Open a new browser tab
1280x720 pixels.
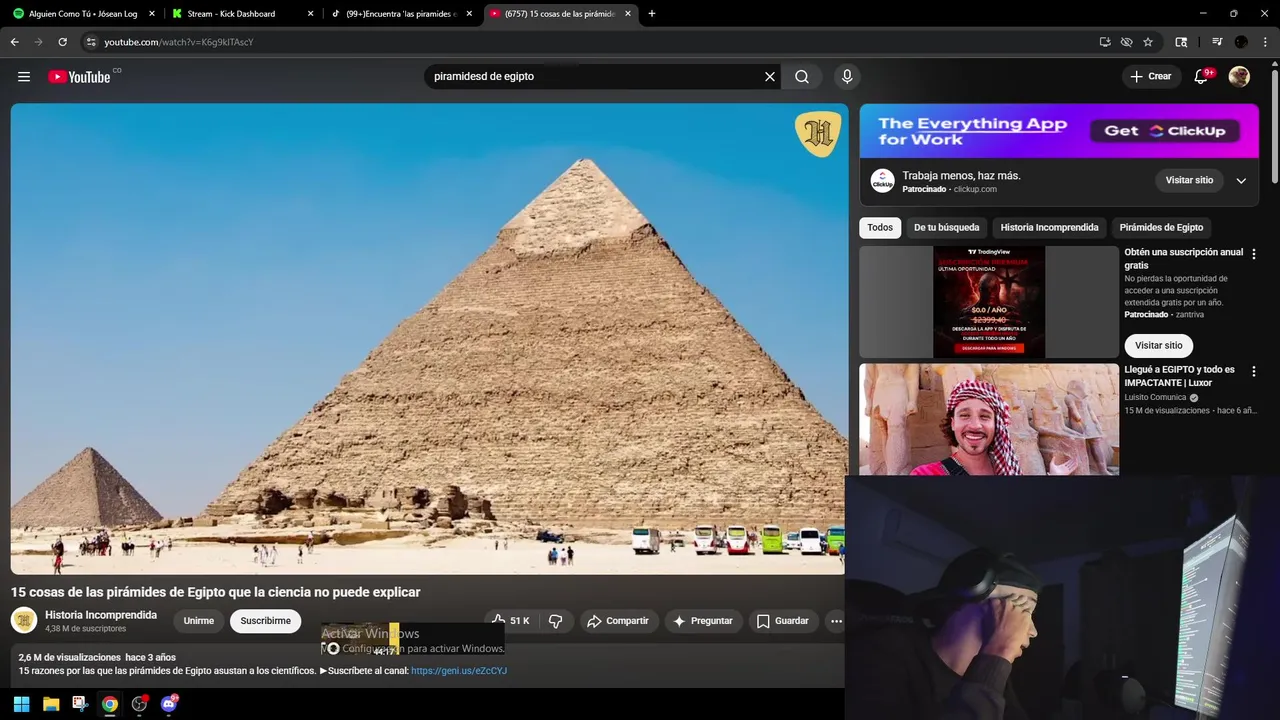[x=652, y=14]
